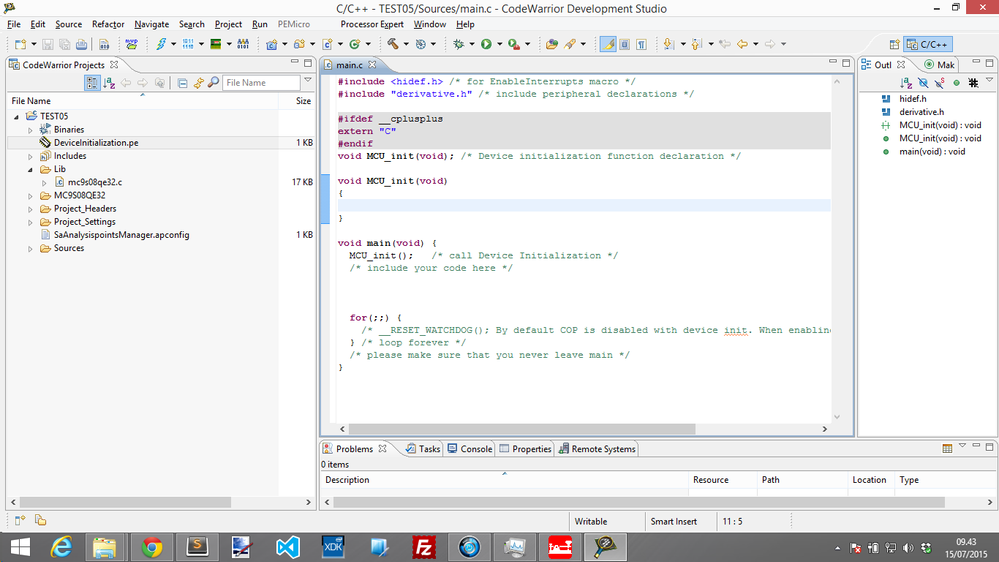This screenshot has width=999, height=562.
Task: Click the magnifier search icon beside File Name
Action: point(214,83)
